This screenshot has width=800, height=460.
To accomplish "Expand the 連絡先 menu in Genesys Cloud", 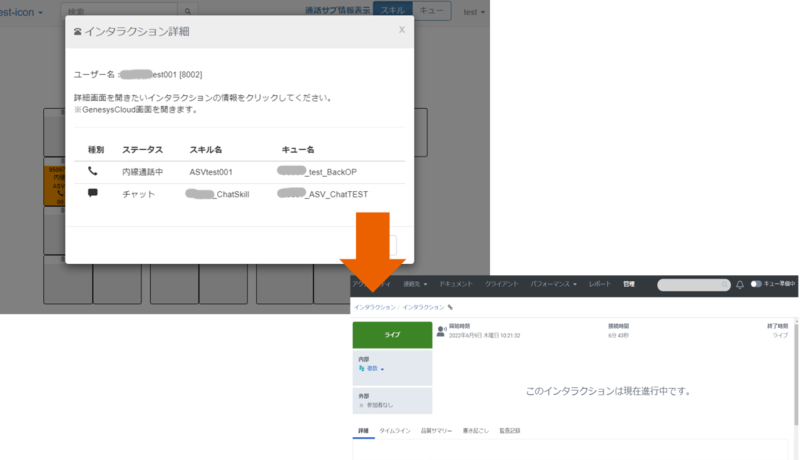I will click(x=415, y=284).
